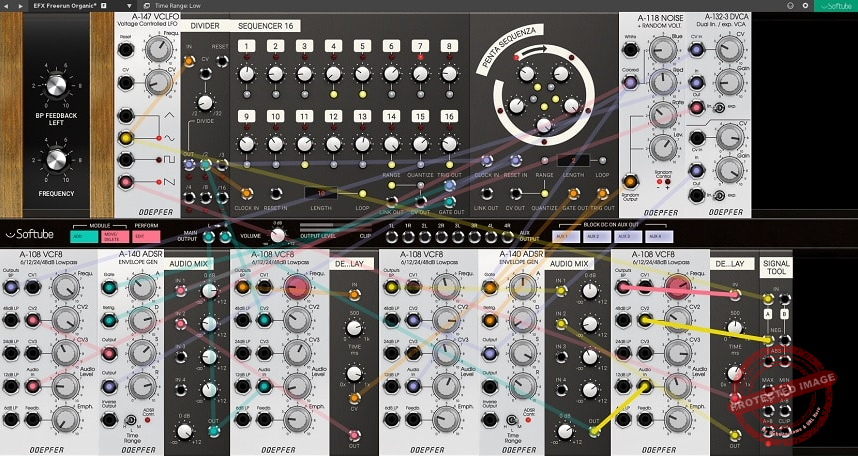Image resolution: width=858 pixels, height=456 pixels.
Task: Click the Divider RESET jack
Action: 222,61
